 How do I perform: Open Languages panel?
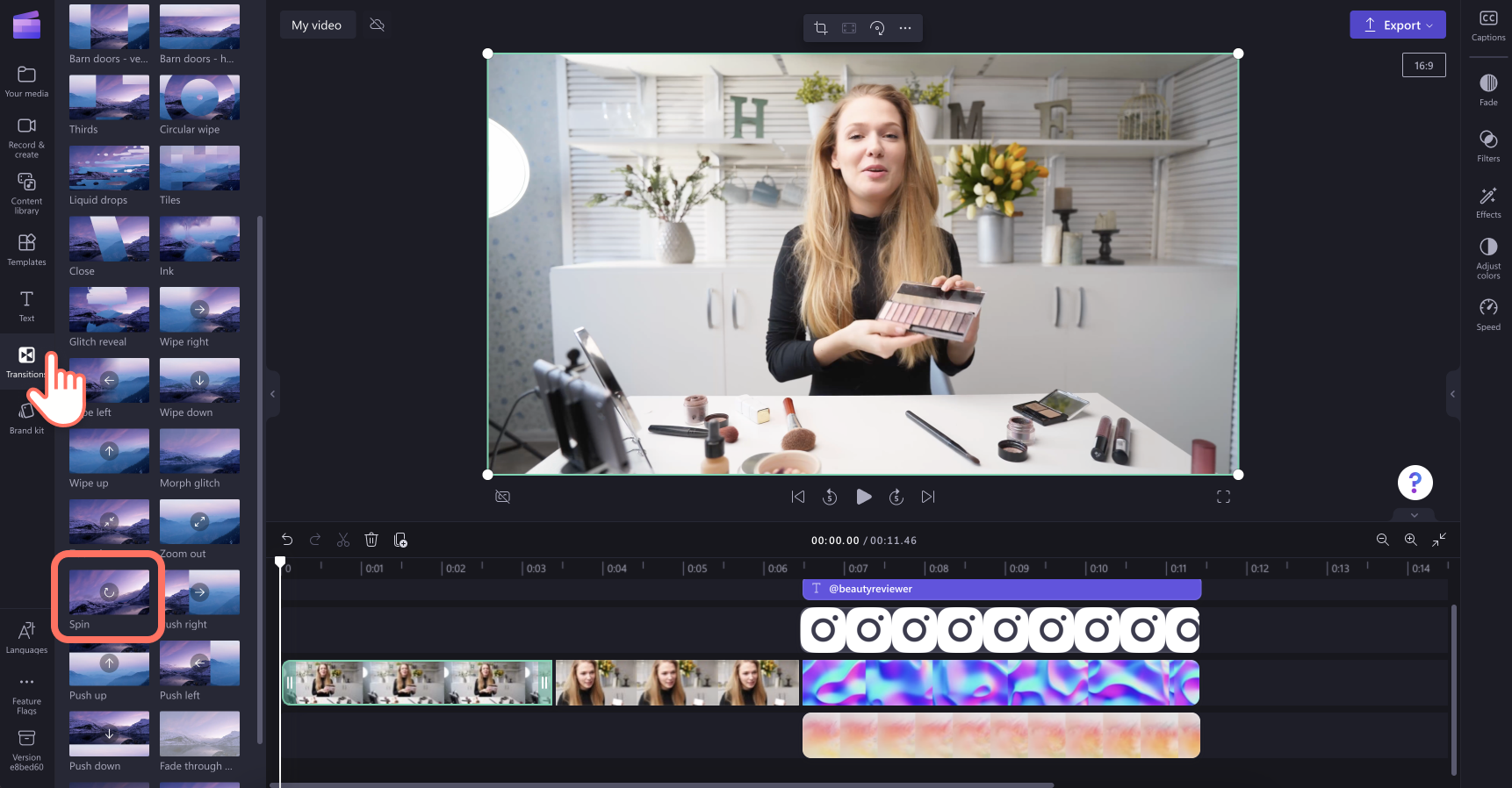(26, 637)
